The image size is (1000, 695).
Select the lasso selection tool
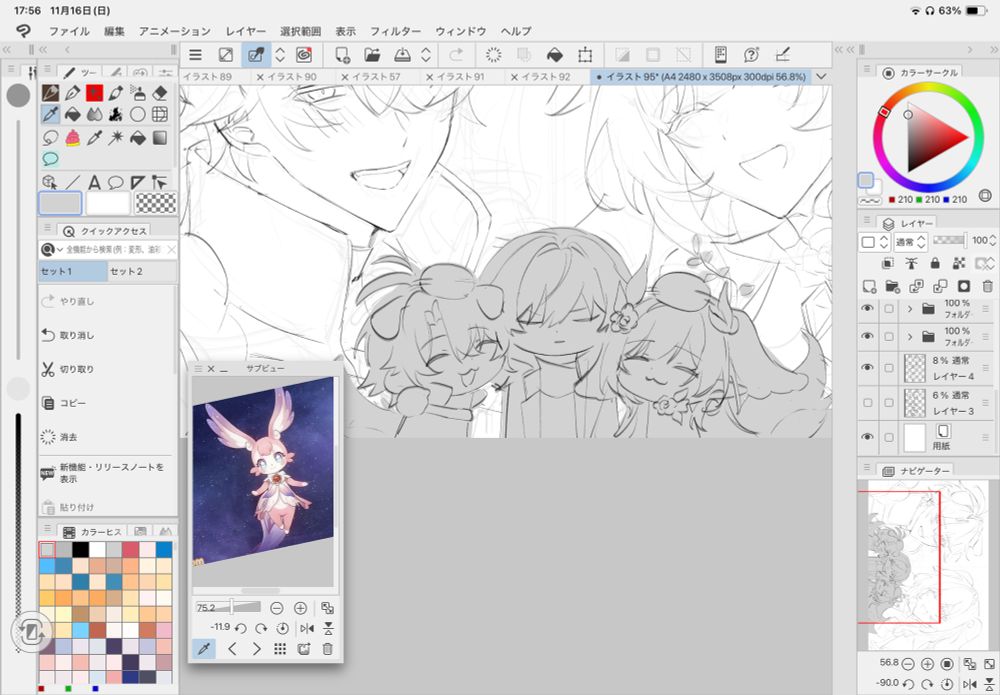click(50, 137)
